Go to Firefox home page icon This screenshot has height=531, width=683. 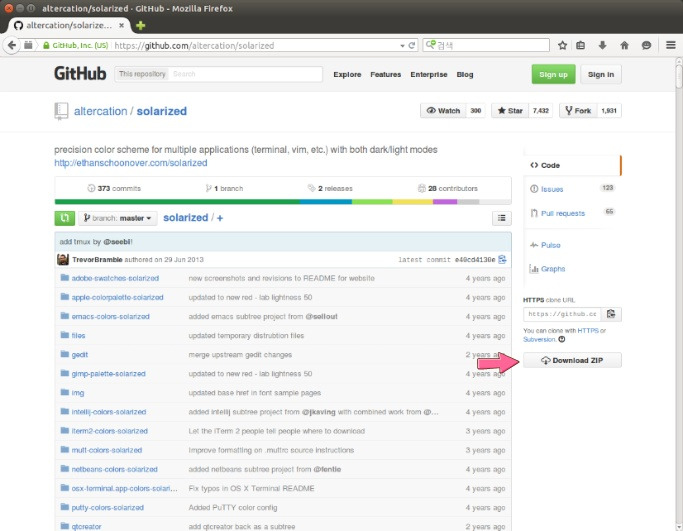[x=624, y=45]
